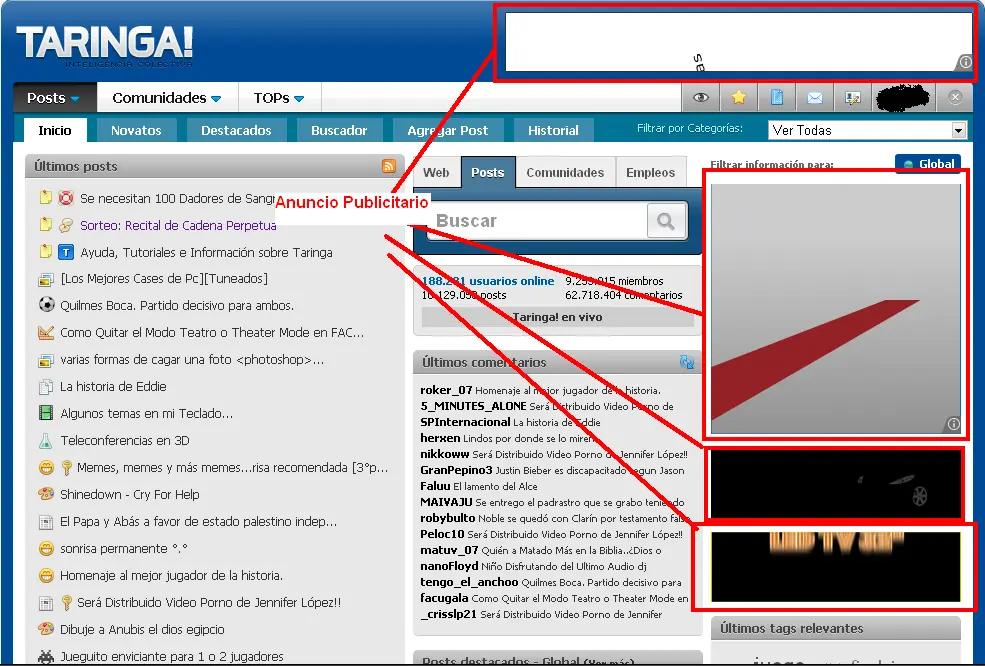This screenshot has height=666, width=985.
Task: Open the Ver Todas category filter dropdown
Action: tap(867, 130)
